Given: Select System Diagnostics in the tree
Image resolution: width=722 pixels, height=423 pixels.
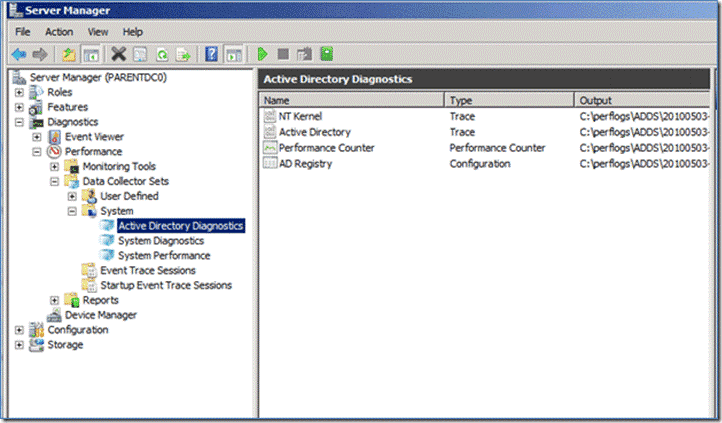Looking at the screenshot, I should pos(160,241).
